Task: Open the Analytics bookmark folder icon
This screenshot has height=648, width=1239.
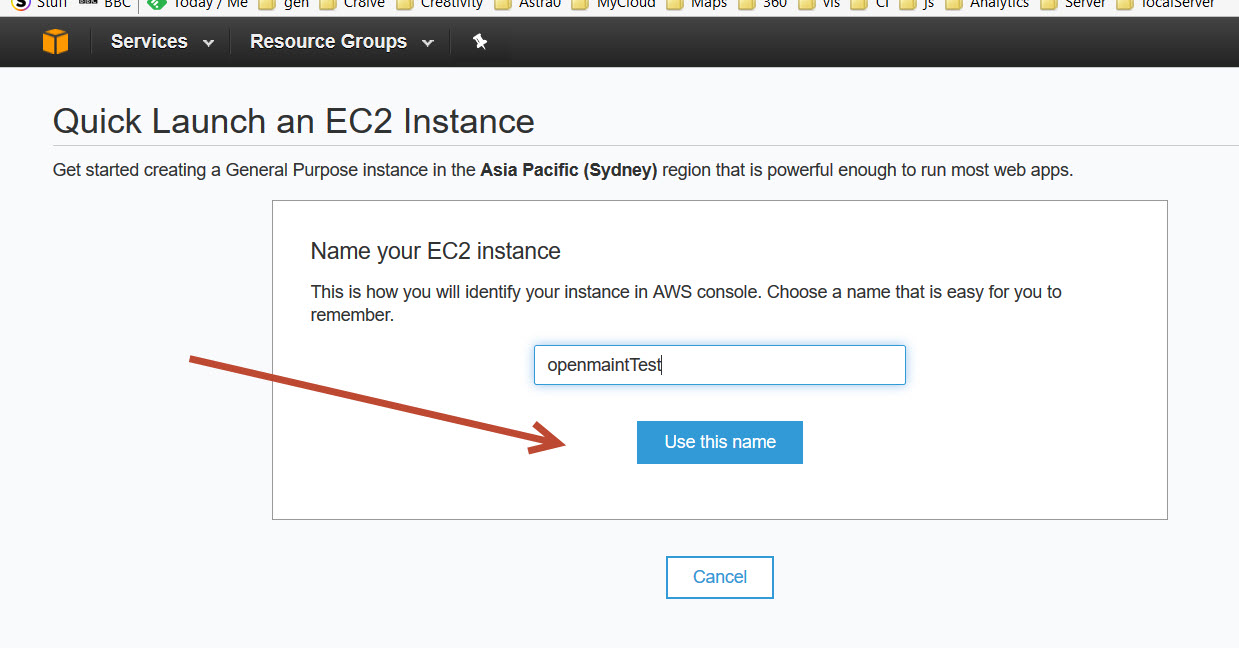Action: point(953,4)
